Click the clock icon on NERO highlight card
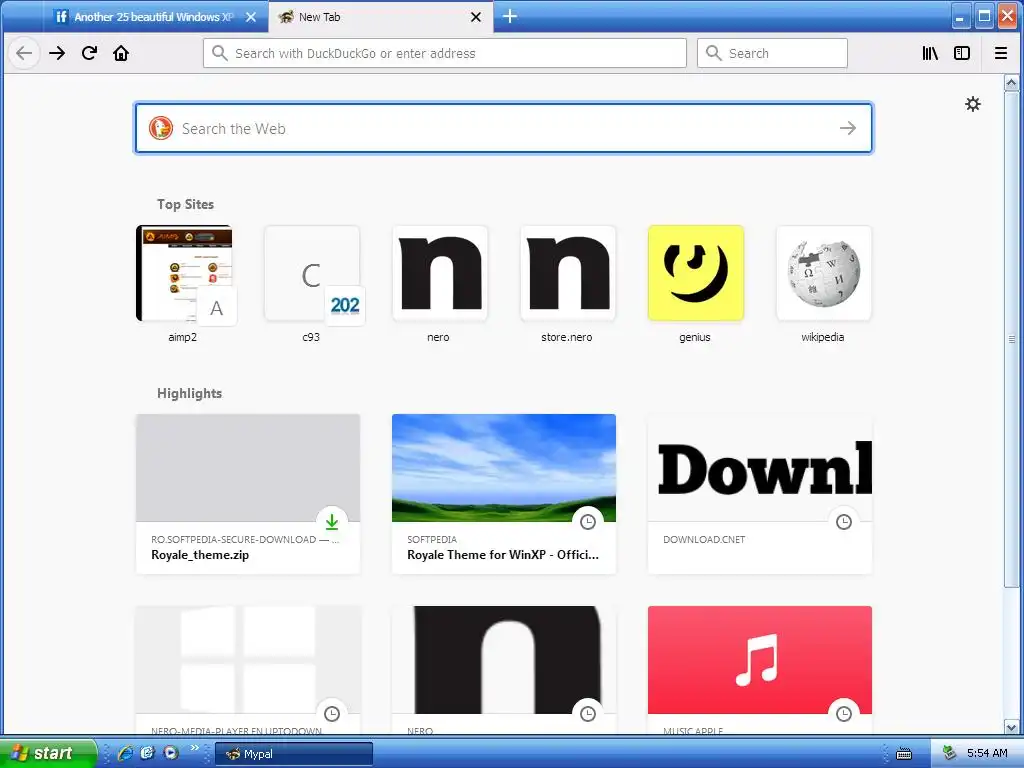 tap(588, 713)
